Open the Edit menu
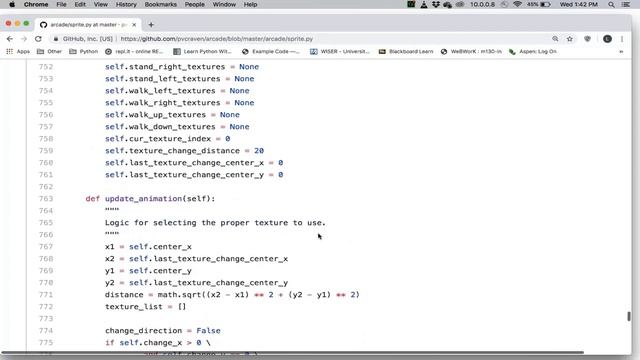Screen dimensions: 640x360 point(80,4)
